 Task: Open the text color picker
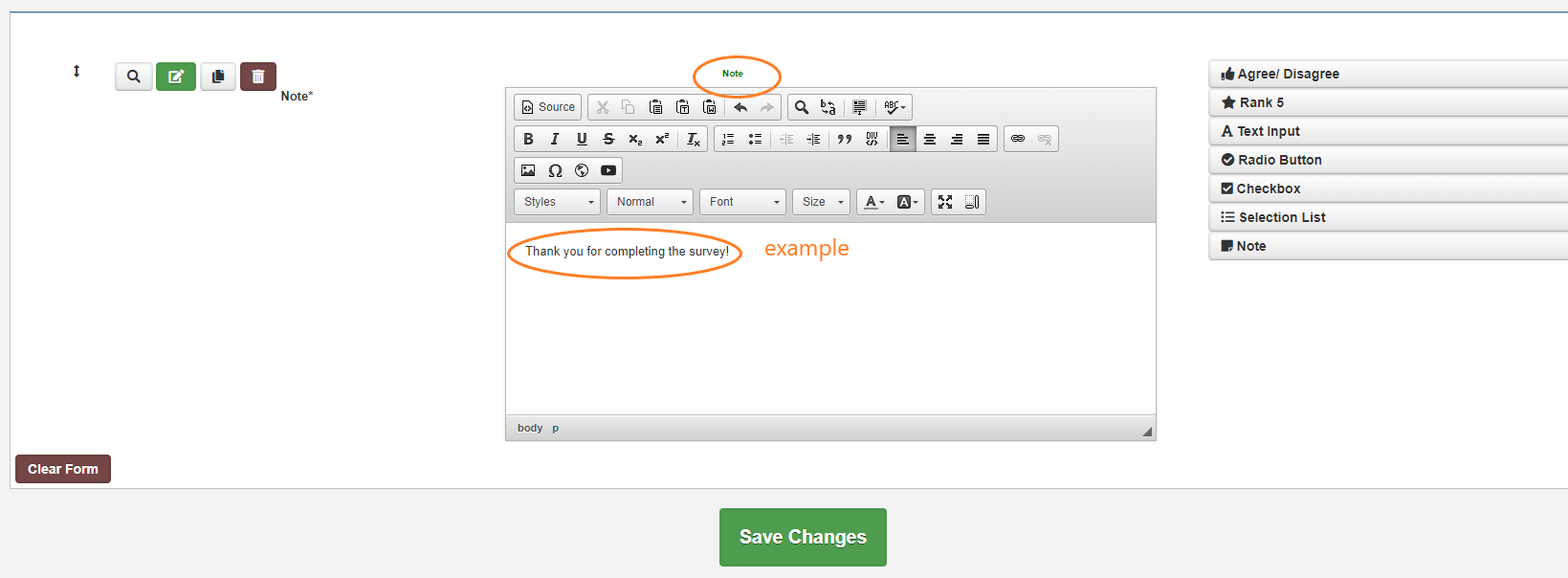(x=873, y=202)
